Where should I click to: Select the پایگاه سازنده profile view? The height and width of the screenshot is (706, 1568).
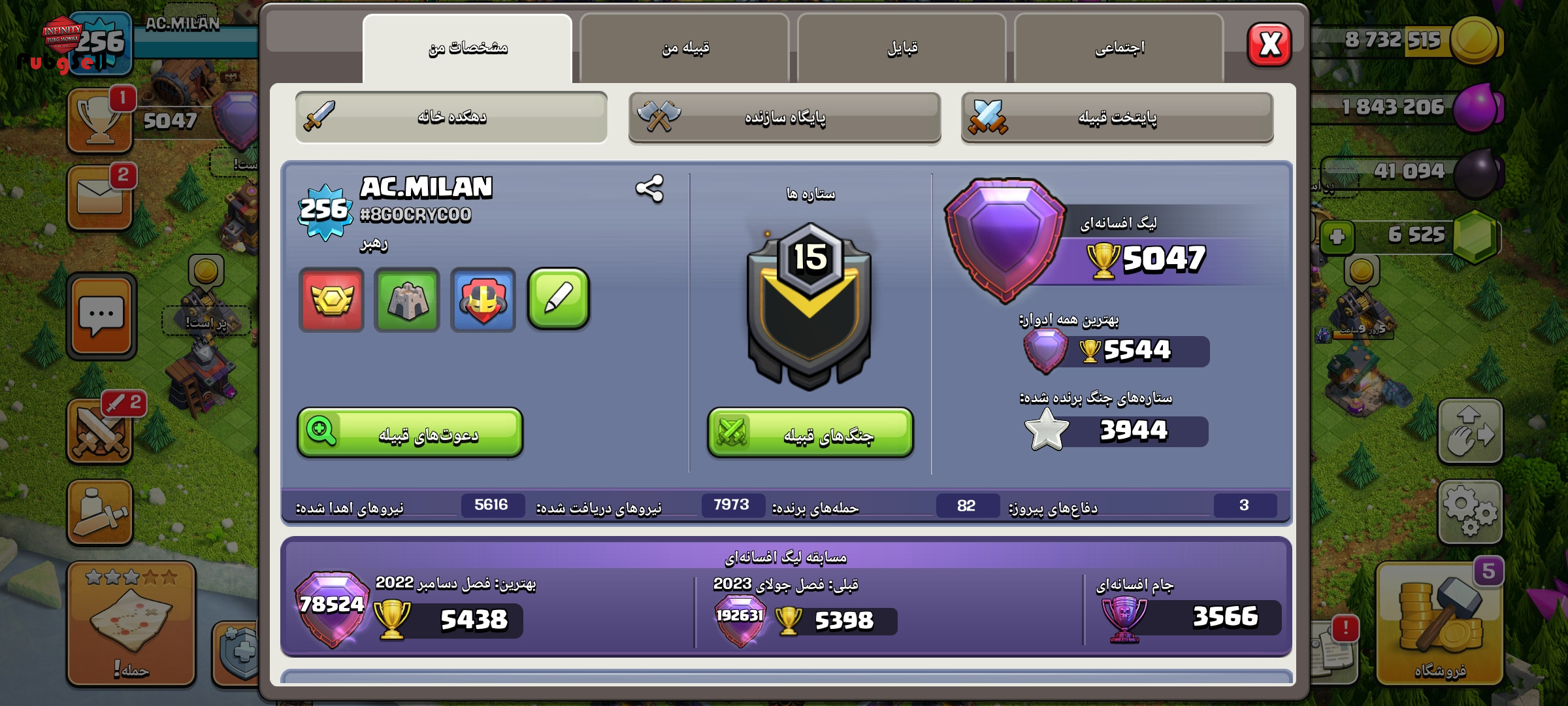tap(785, 118)
